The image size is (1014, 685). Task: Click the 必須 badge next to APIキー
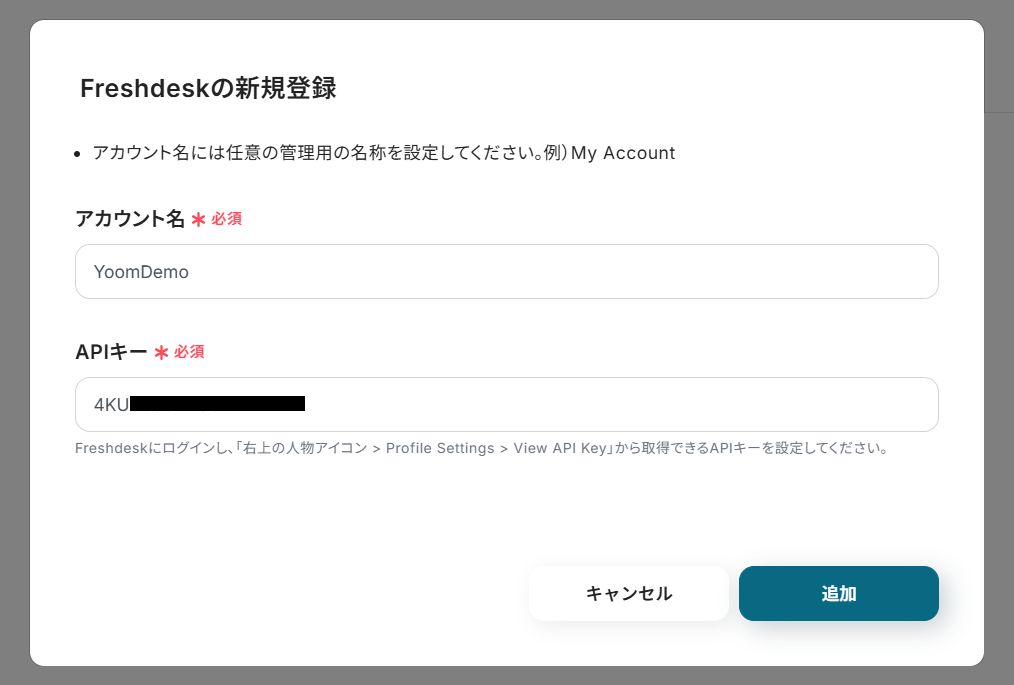189,352
